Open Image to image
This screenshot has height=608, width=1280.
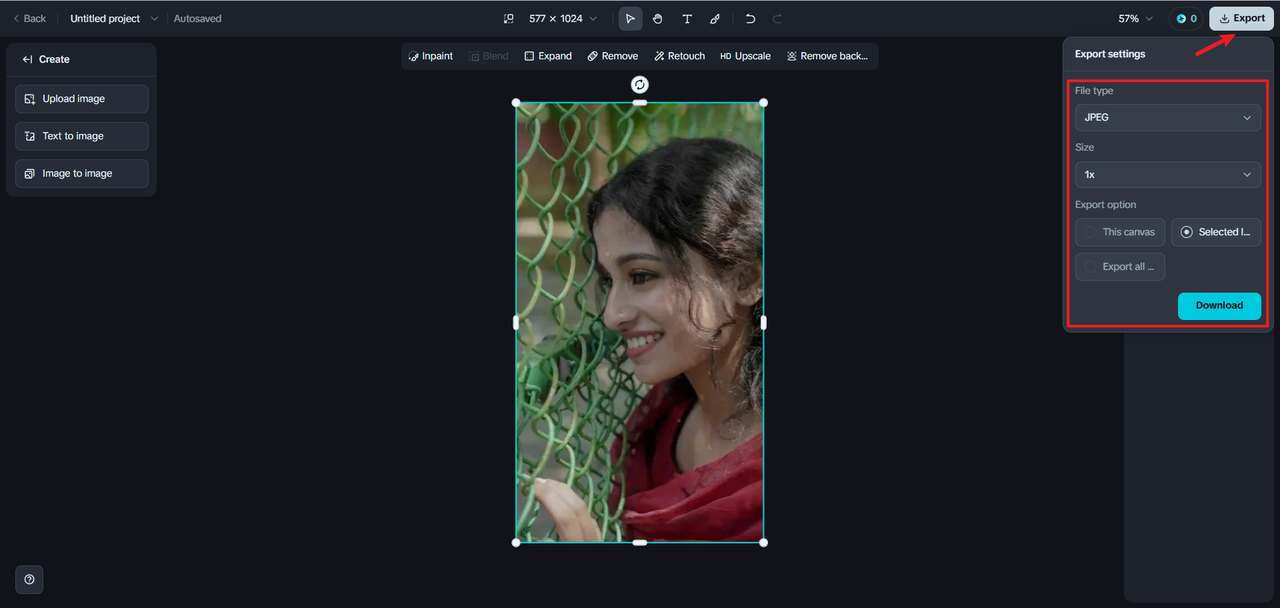tap(82, 173)
